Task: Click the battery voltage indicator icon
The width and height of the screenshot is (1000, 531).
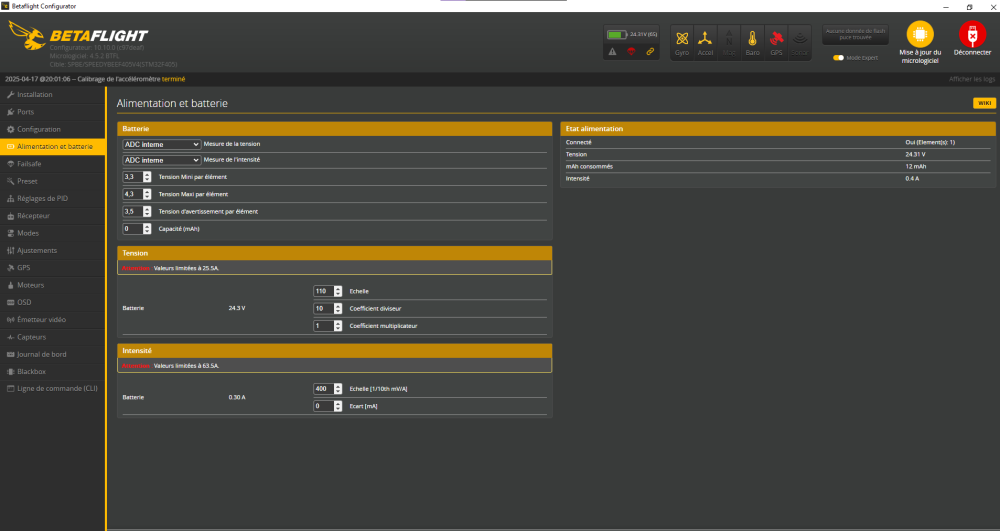Action: [x=616, y=34]
